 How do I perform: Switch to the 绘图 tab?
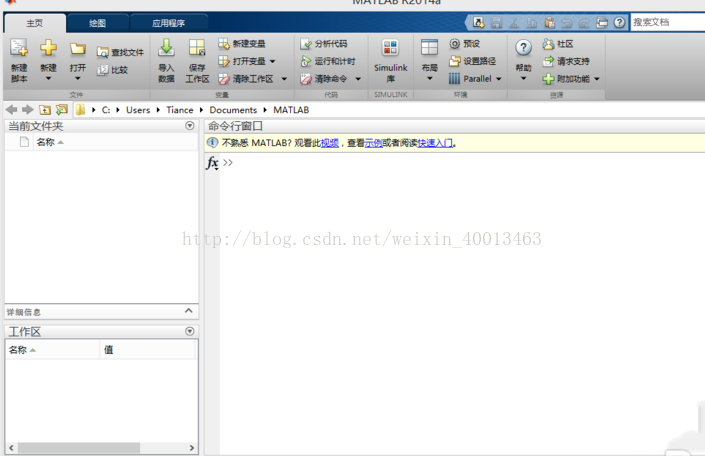[97, 23]
